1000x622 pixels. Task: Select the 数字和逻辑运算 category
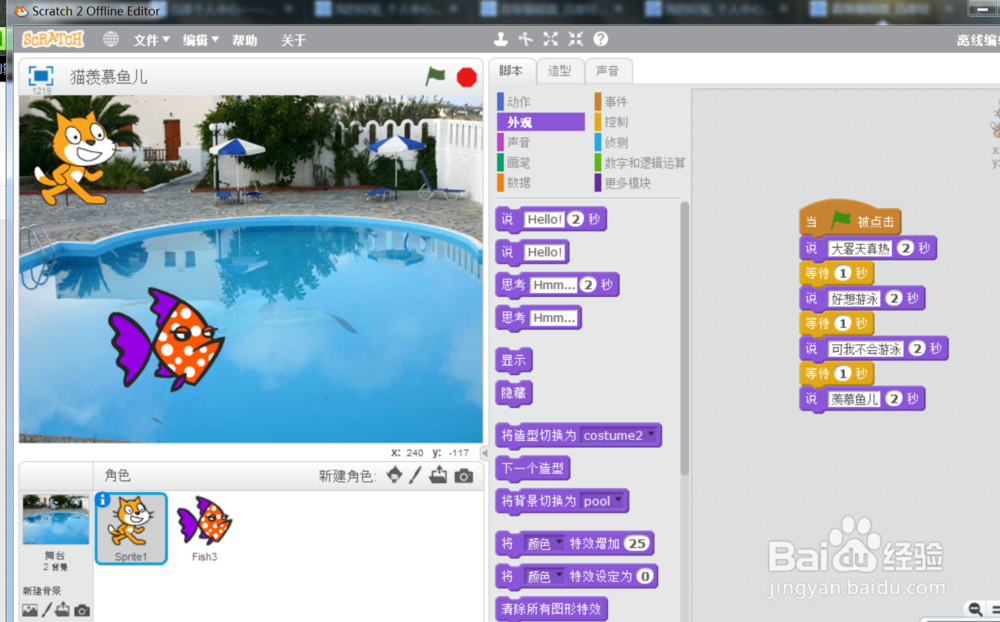pos(640,163)
